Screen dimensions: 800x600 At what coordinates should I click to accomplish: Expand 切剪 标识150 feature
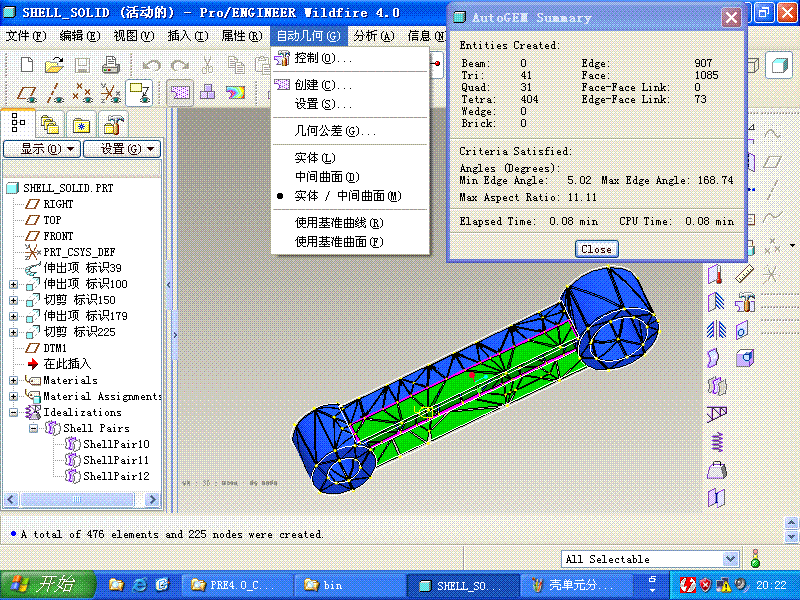pos(13,301)
